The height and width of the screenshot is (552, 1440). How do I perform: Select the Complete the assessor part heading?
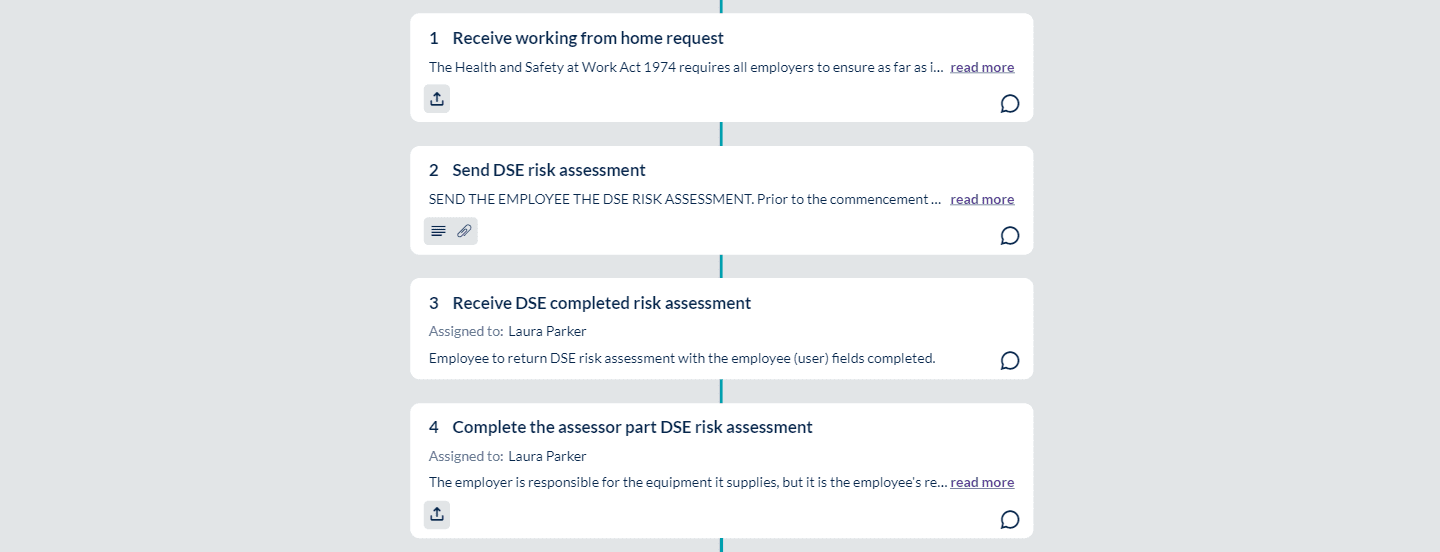(x=632, y=427)
